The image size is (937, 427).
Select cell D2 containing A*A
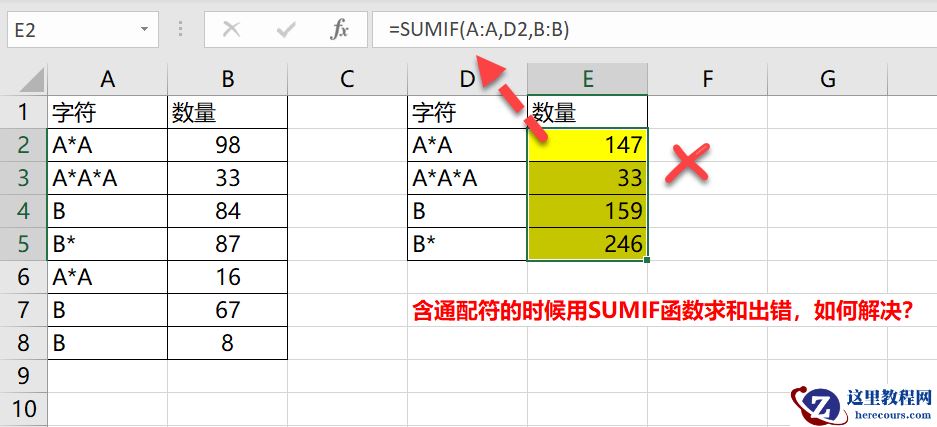tap(467, 145)
